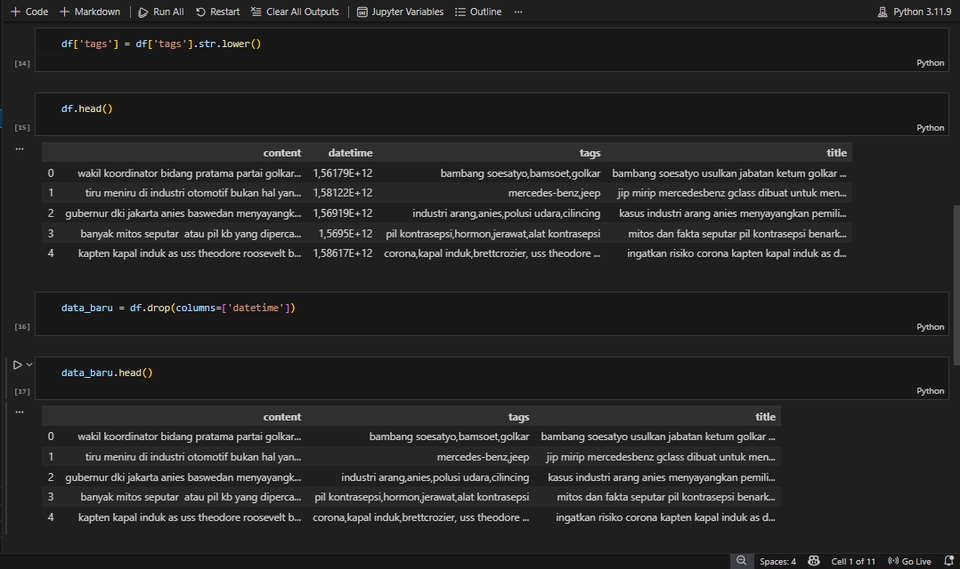Select the Python 3.11.9 kernel
960x569 pixels.
(915, 12)
